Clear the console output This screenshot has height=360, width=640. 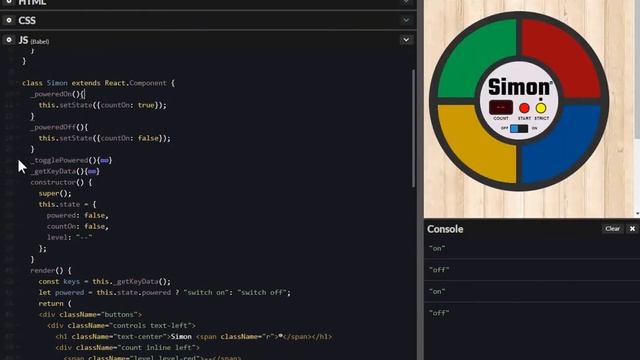coord(612,229)
